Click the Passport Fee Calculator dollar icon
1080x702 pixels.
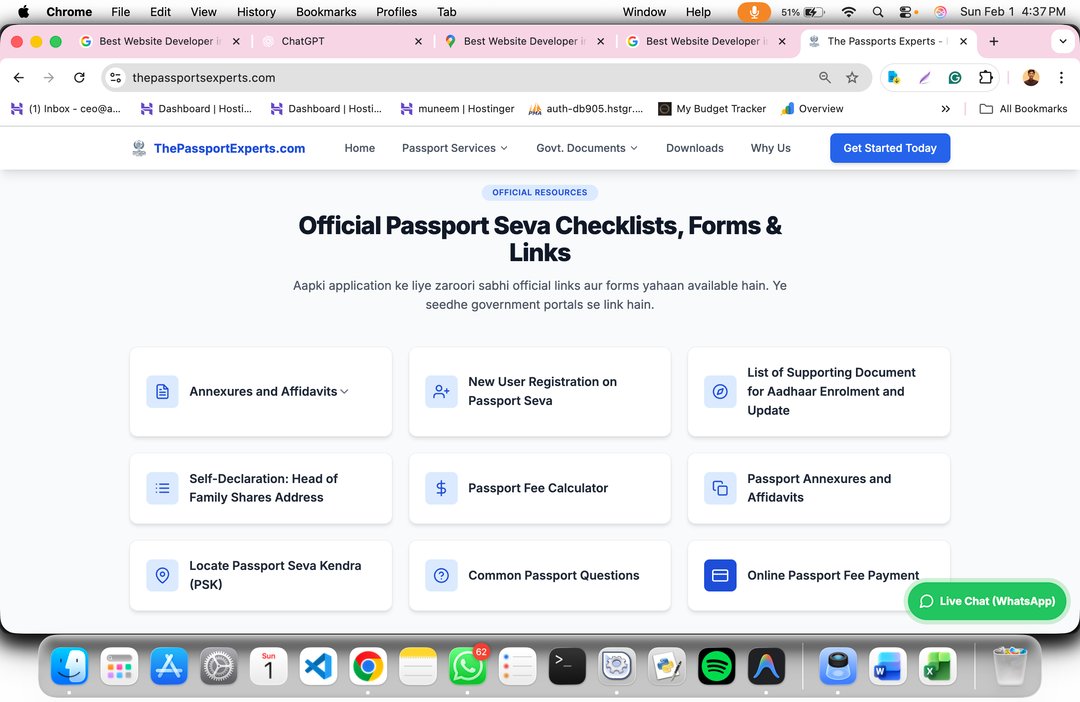pyautogui.click(x=441, y=488)
